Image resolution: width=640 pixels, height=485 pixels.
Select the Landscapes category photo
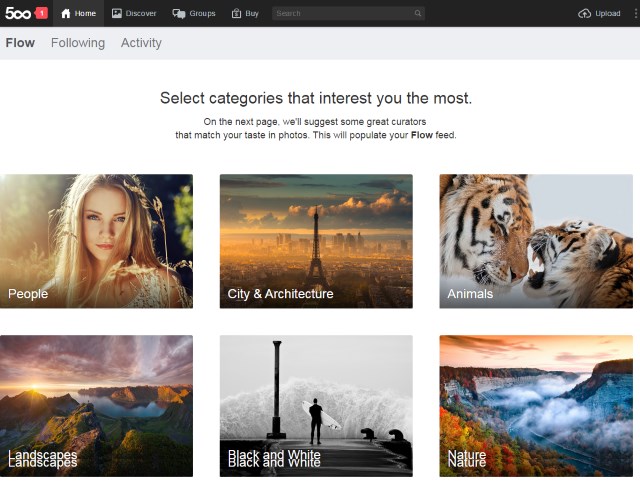96,406
